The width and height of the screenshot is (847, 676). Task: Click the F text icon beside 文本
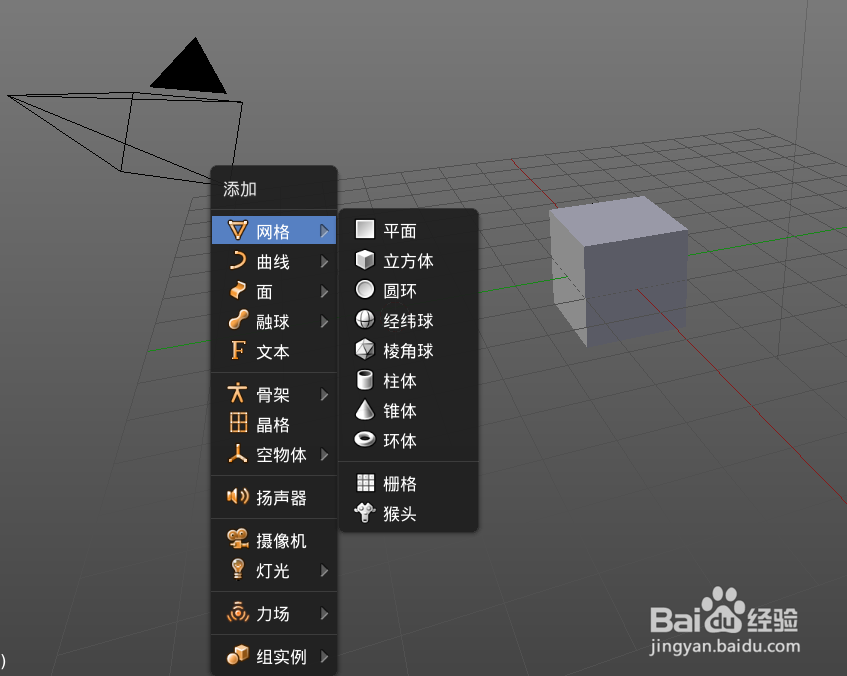coord(238,350)
